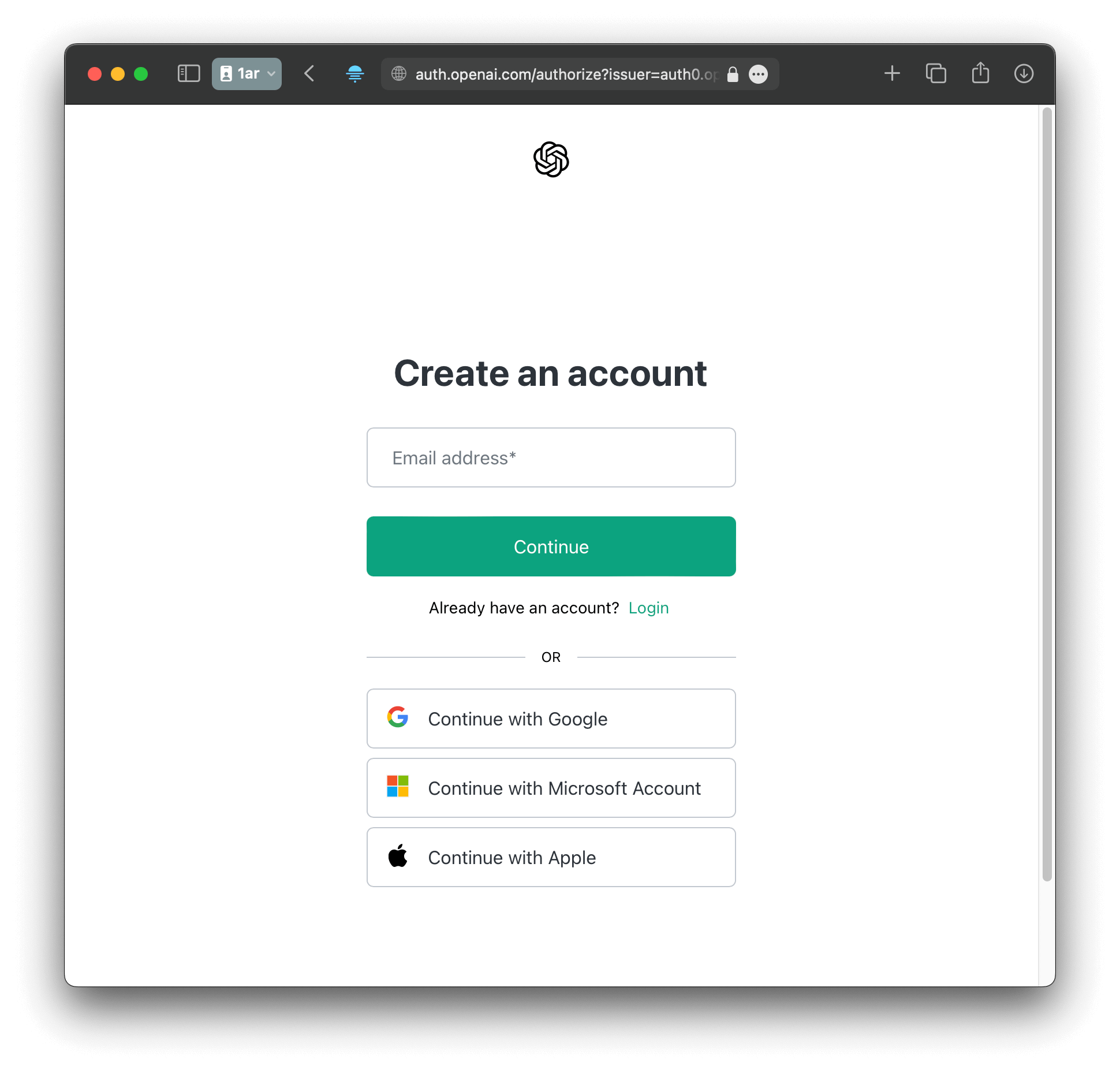Click the Apple logo icon
The width and height of the screenshot is (1120, 1072).
(x=395, y=857)
